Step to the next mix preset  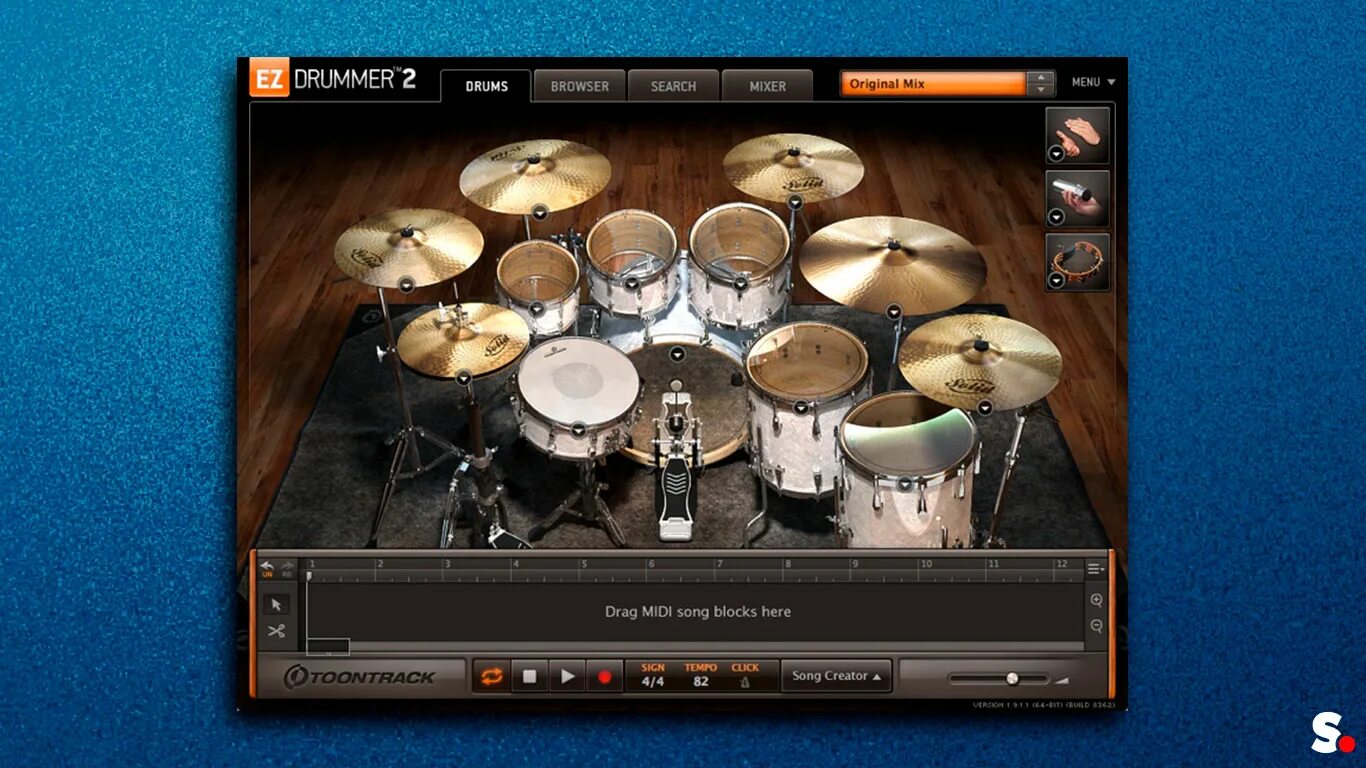click(1042, 90)
